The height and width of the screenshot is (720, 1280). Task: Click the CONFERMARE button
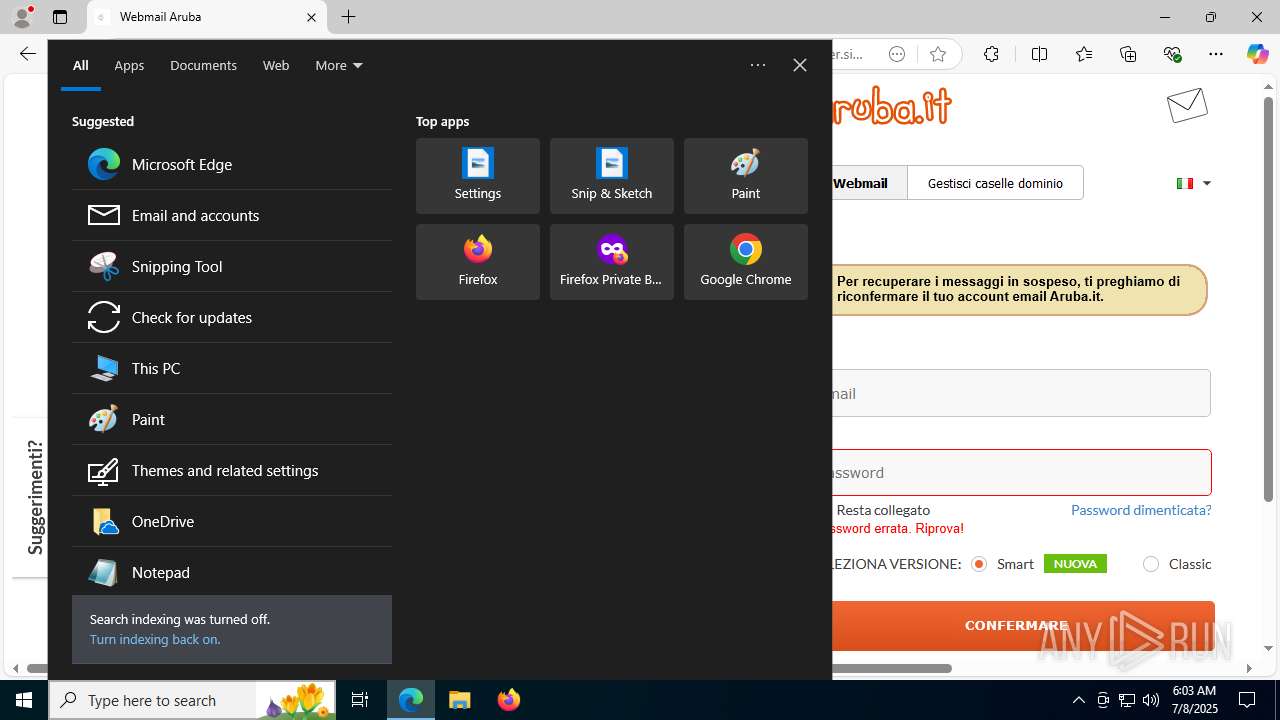pos(1023,625)
